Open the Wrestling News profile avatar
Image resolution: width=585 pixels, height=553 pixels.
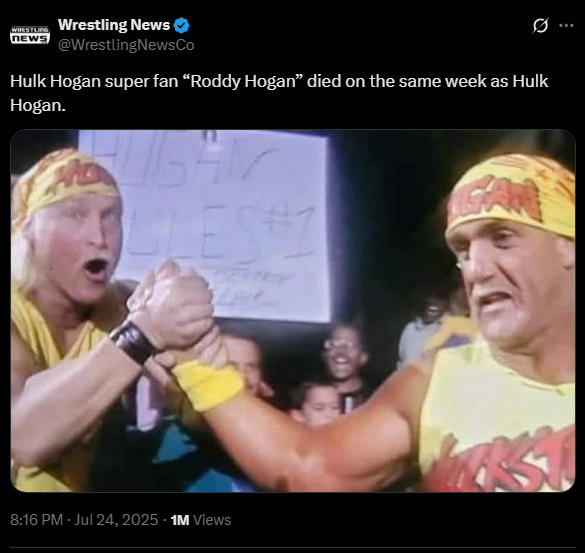tap(29, 35)
